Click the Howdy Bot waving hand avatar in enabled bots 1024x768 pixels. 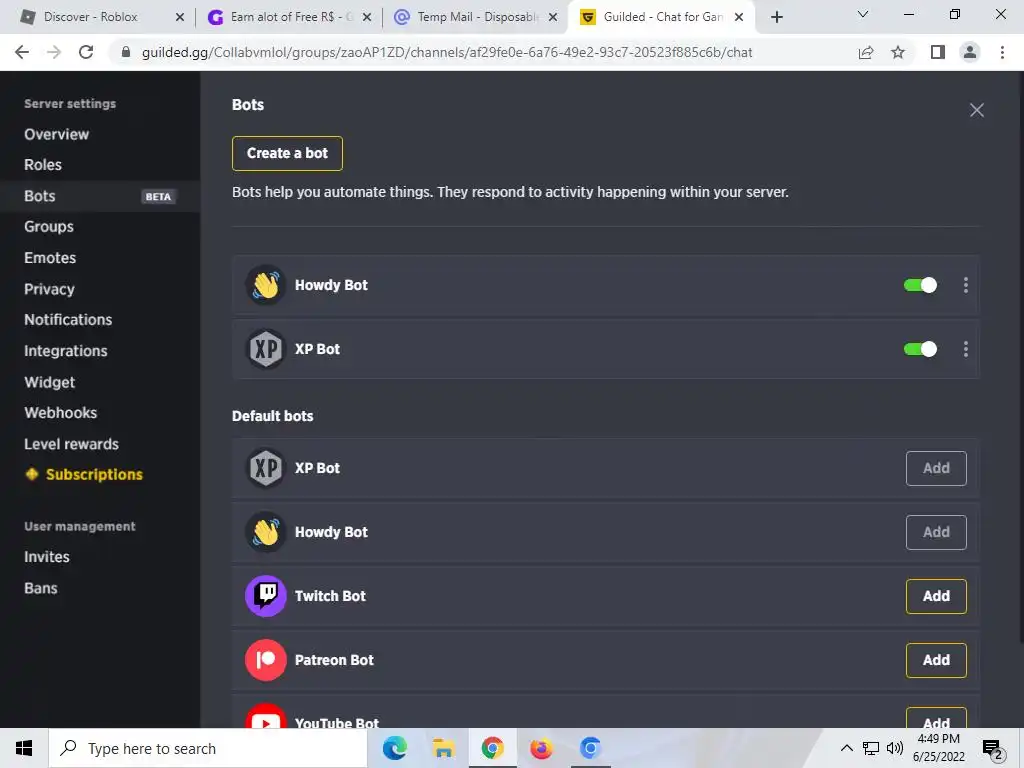[x=266, y=285]
